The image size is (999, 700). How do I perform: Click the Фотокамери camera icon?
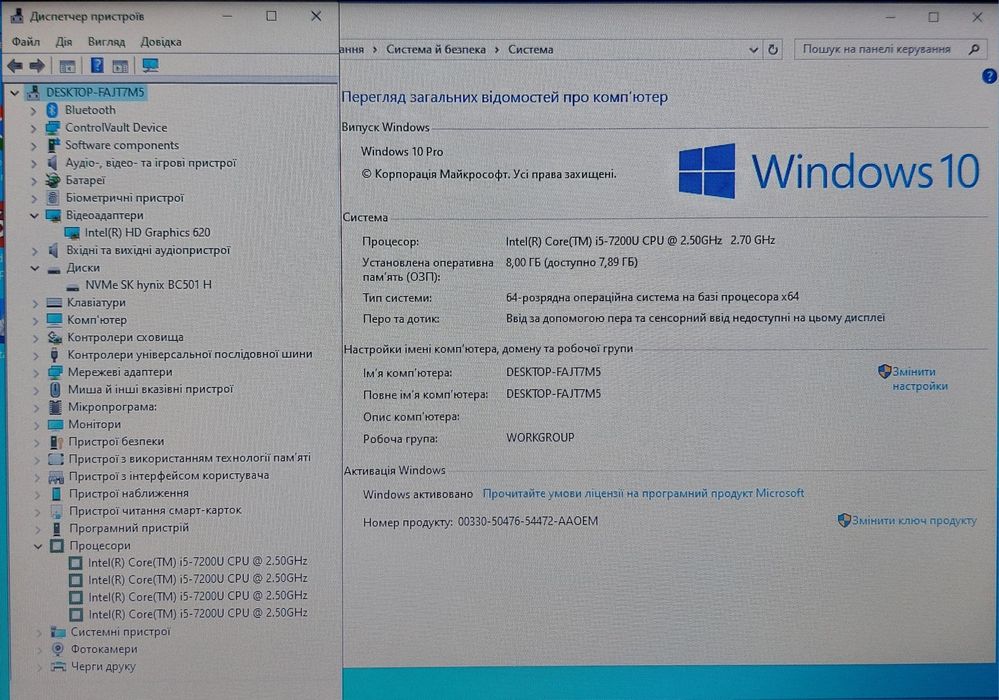(x=58, y=649)
